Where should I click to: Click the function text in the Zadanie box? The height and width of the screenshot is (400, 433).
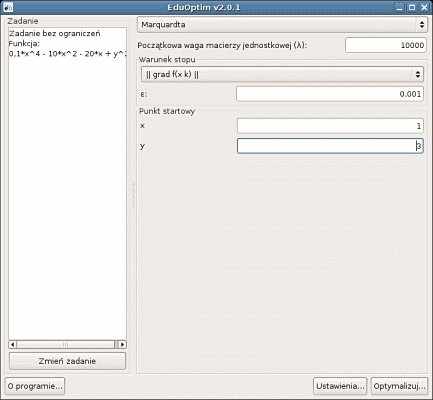coord(67,54)
